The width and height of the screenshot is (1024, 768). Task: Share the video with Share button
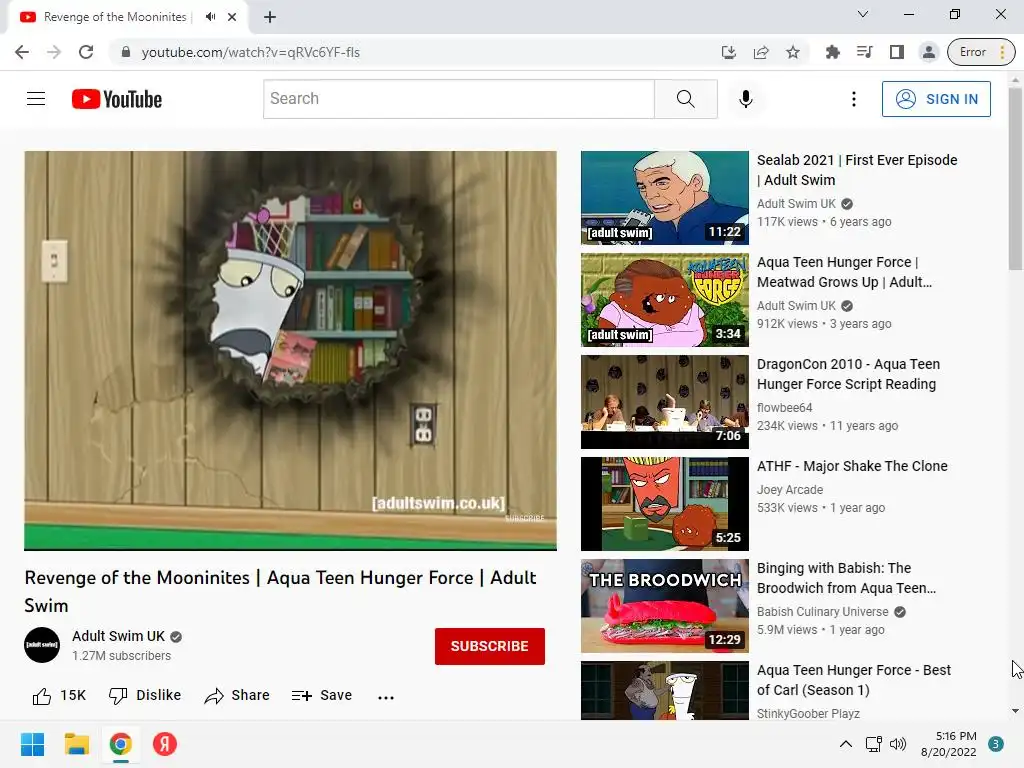236,696
